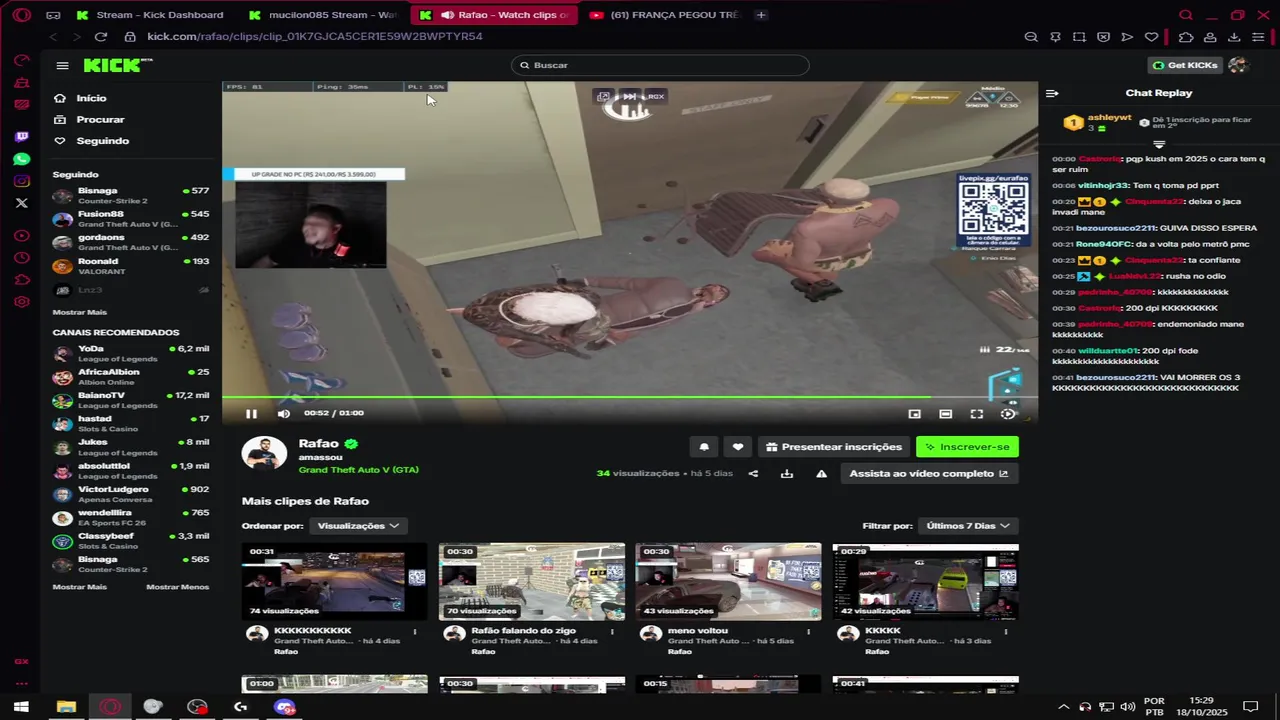
Task: Open Instagram in the Opera sidebar
Action: click(22, 181)
